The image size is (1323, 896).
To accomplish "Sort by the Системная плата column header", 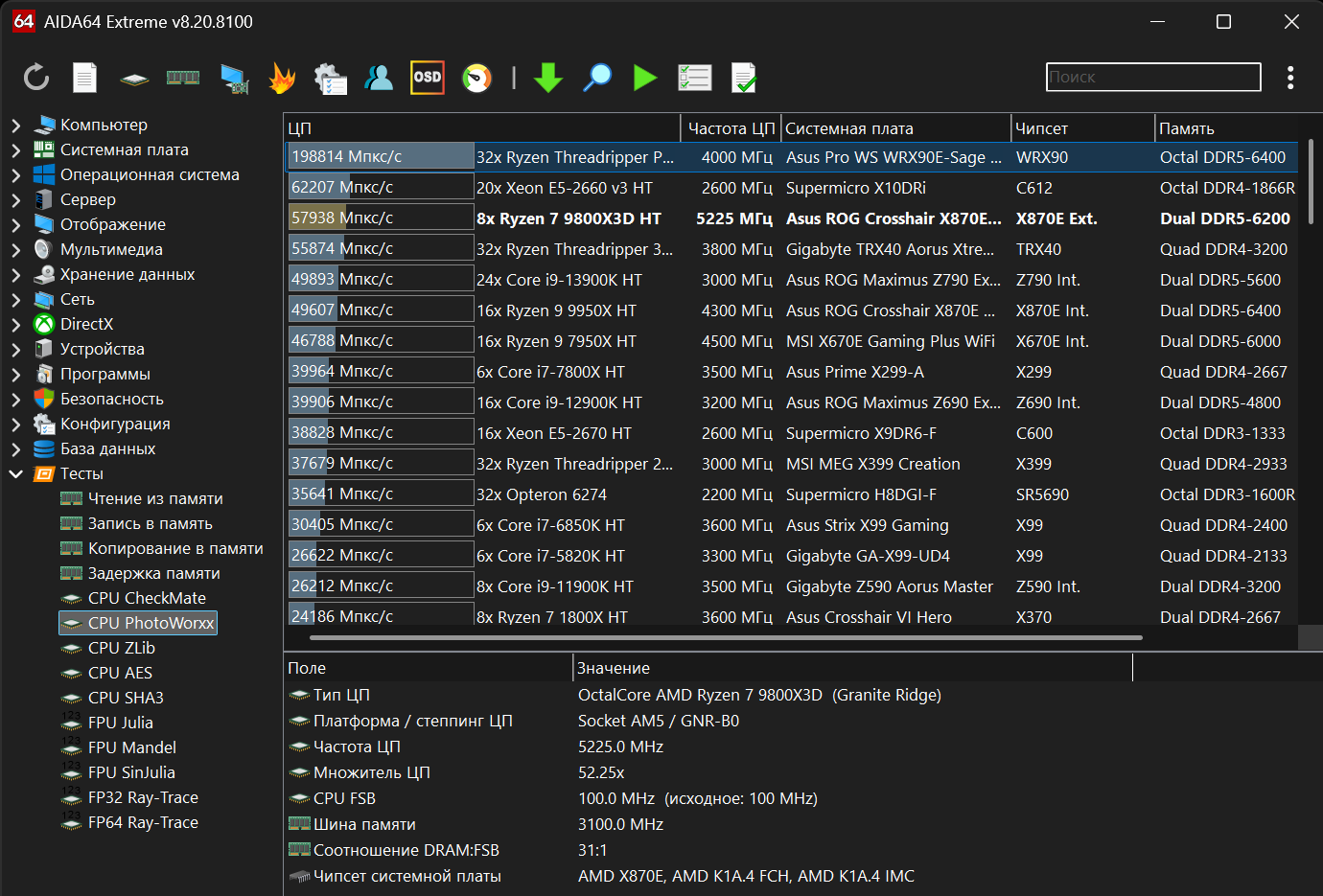I will [x=895, y=128].
